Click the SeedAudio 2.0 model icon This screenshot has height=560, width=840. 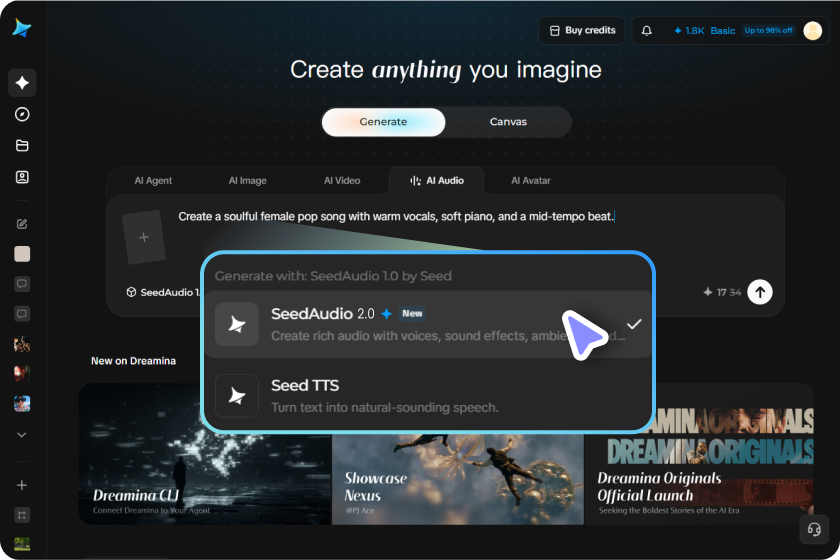pyautogui.click(x=237, y=324)
